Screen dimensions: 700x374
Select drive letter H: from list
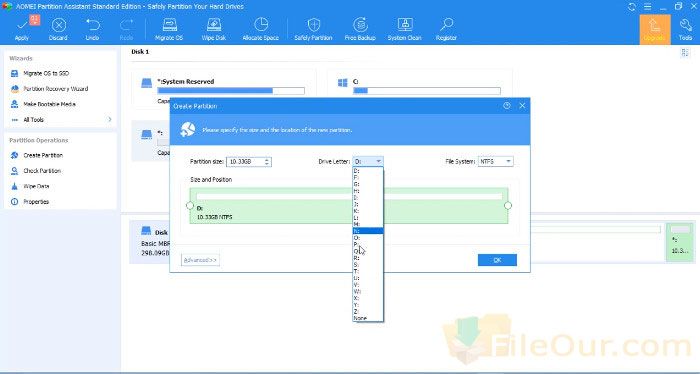point(367,191)
